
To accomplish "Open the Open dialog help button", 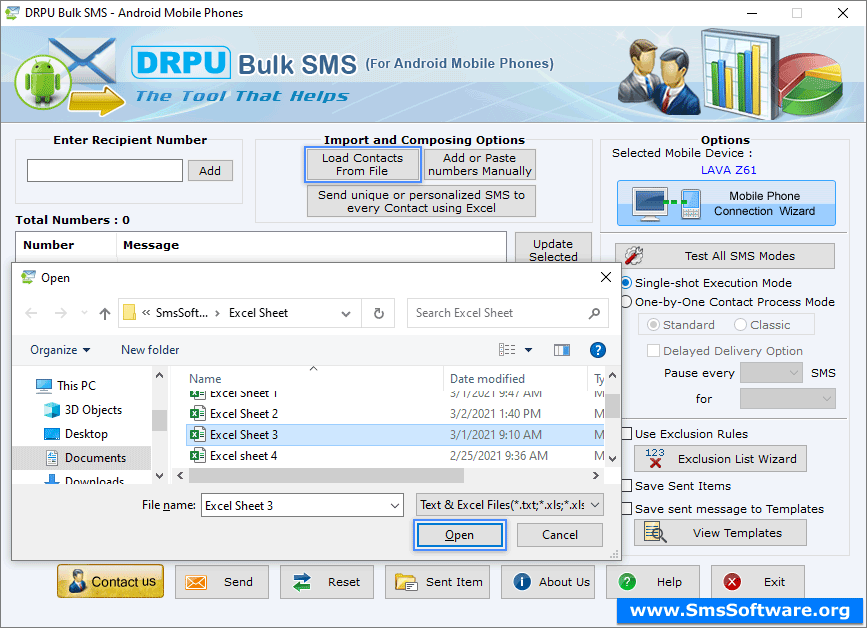I will coord(598,350).
